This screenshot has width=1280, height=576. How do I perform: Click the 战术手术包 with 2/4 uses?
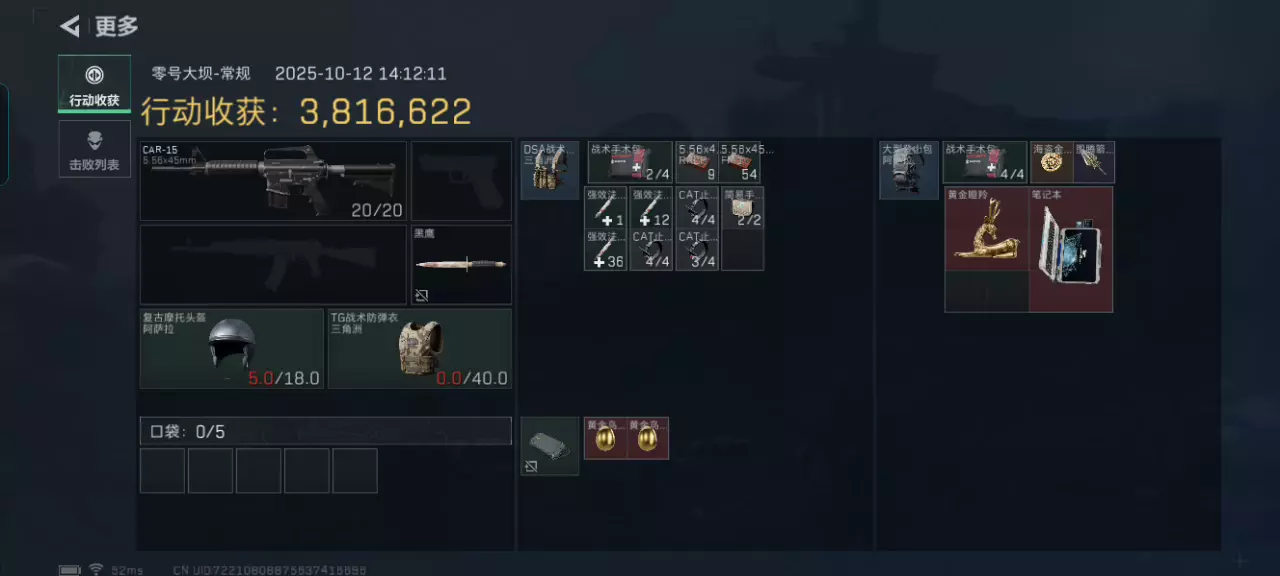pos(630,162)
